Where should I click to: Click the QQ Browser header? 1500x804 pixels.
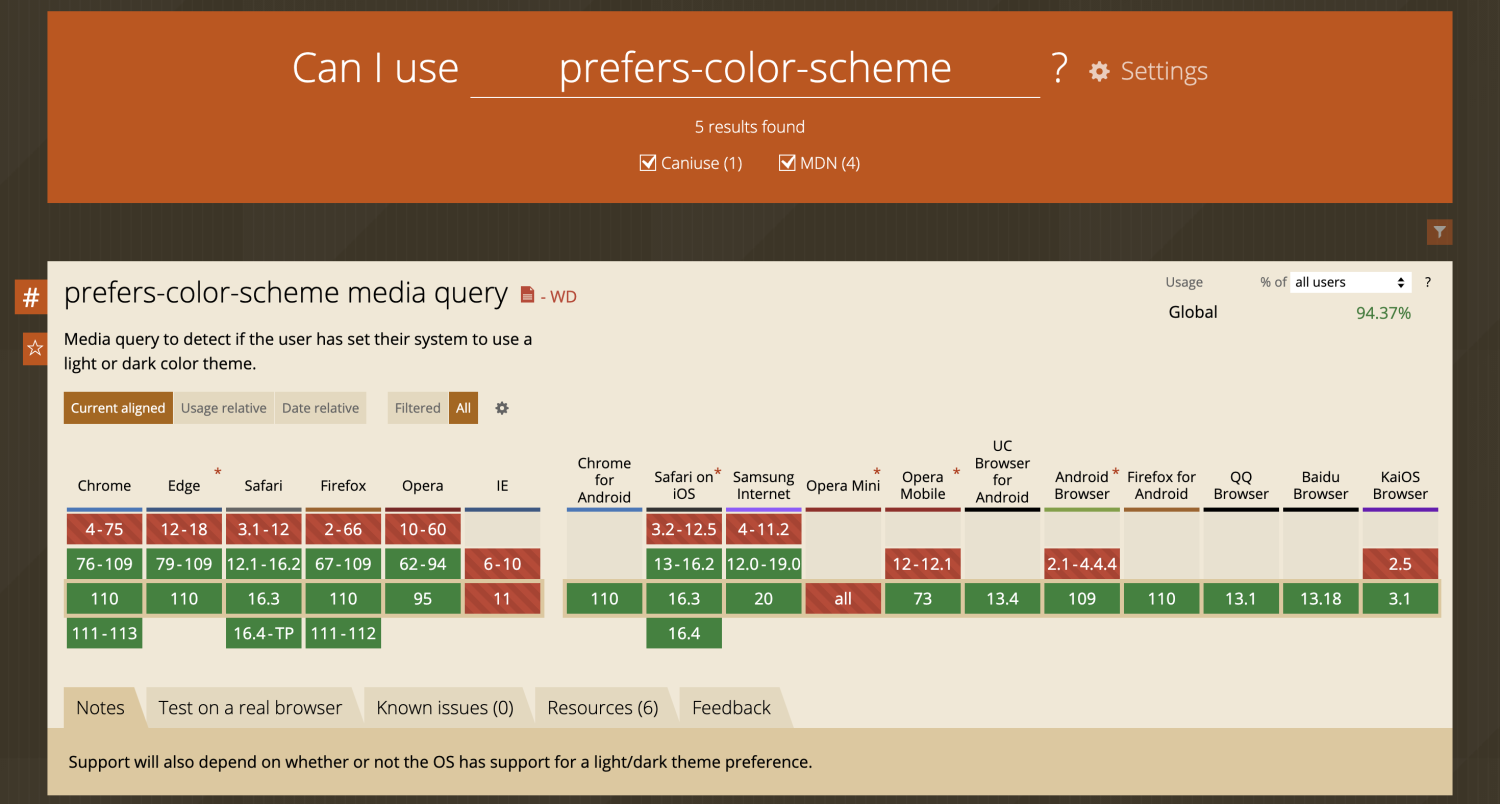point(1241,485)
